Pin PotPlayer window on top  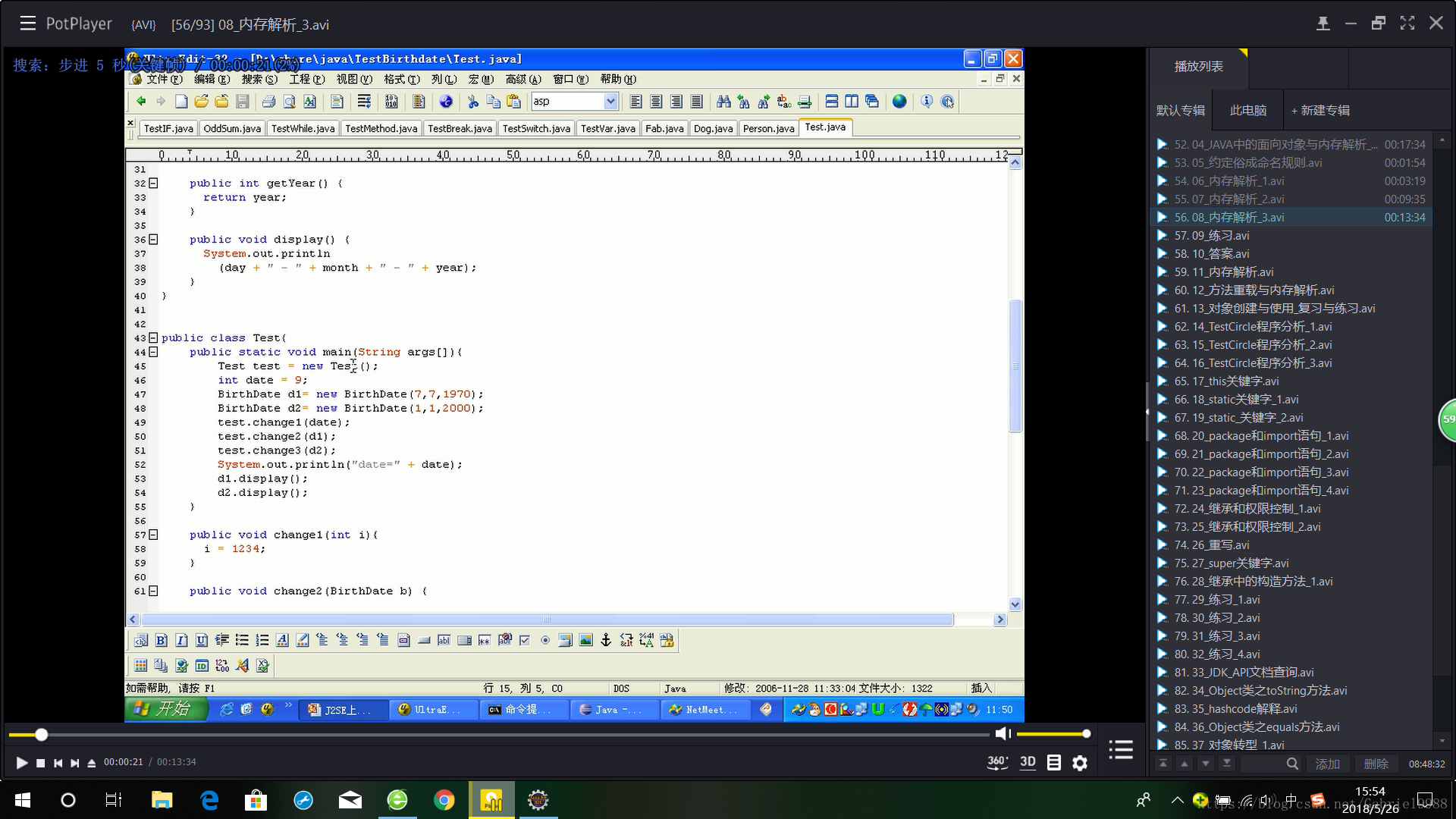(1323, 24)
